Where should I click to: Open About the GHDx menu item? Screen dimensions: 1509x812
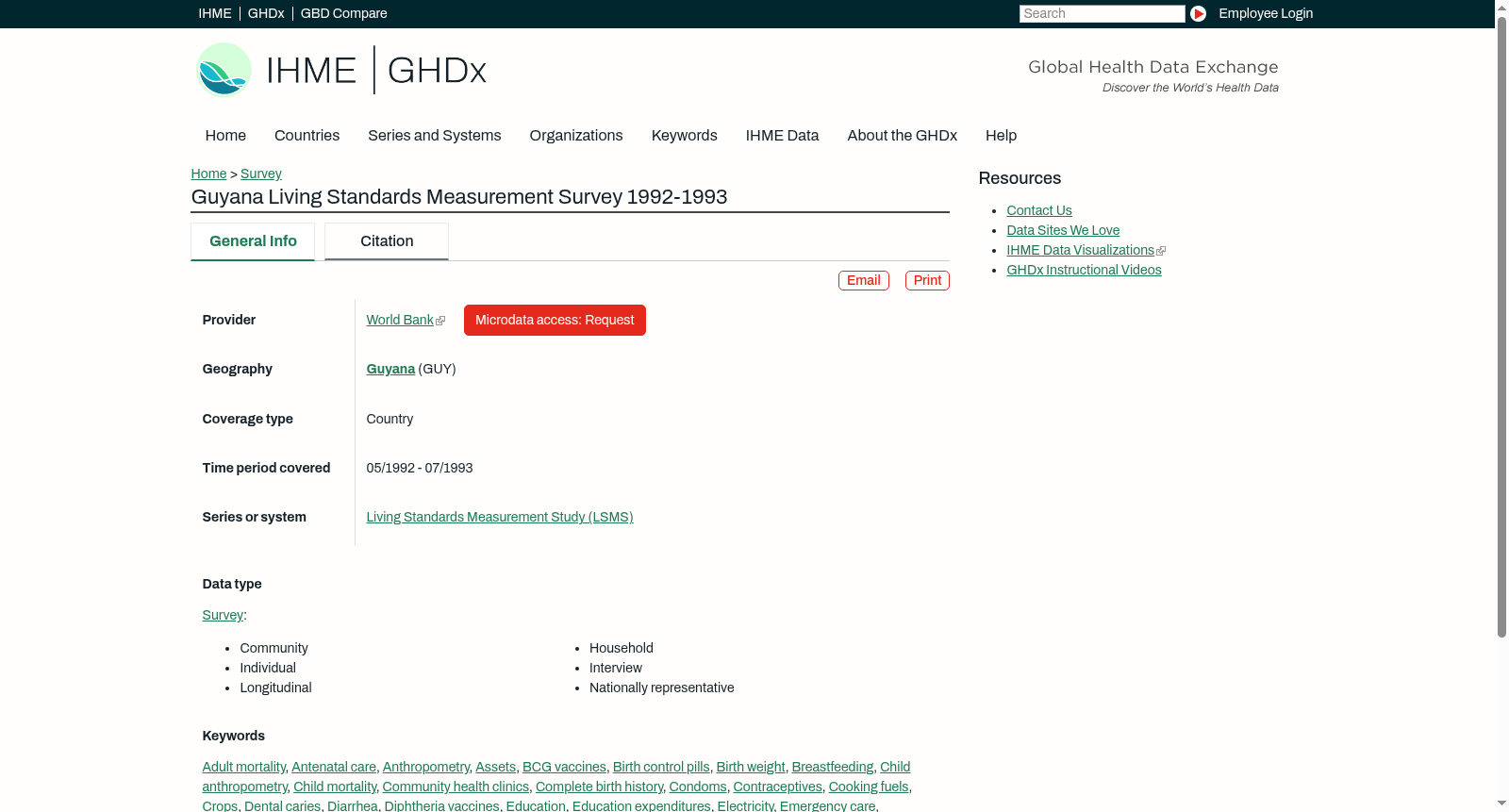pyautogui.click(x=903, y=135)
